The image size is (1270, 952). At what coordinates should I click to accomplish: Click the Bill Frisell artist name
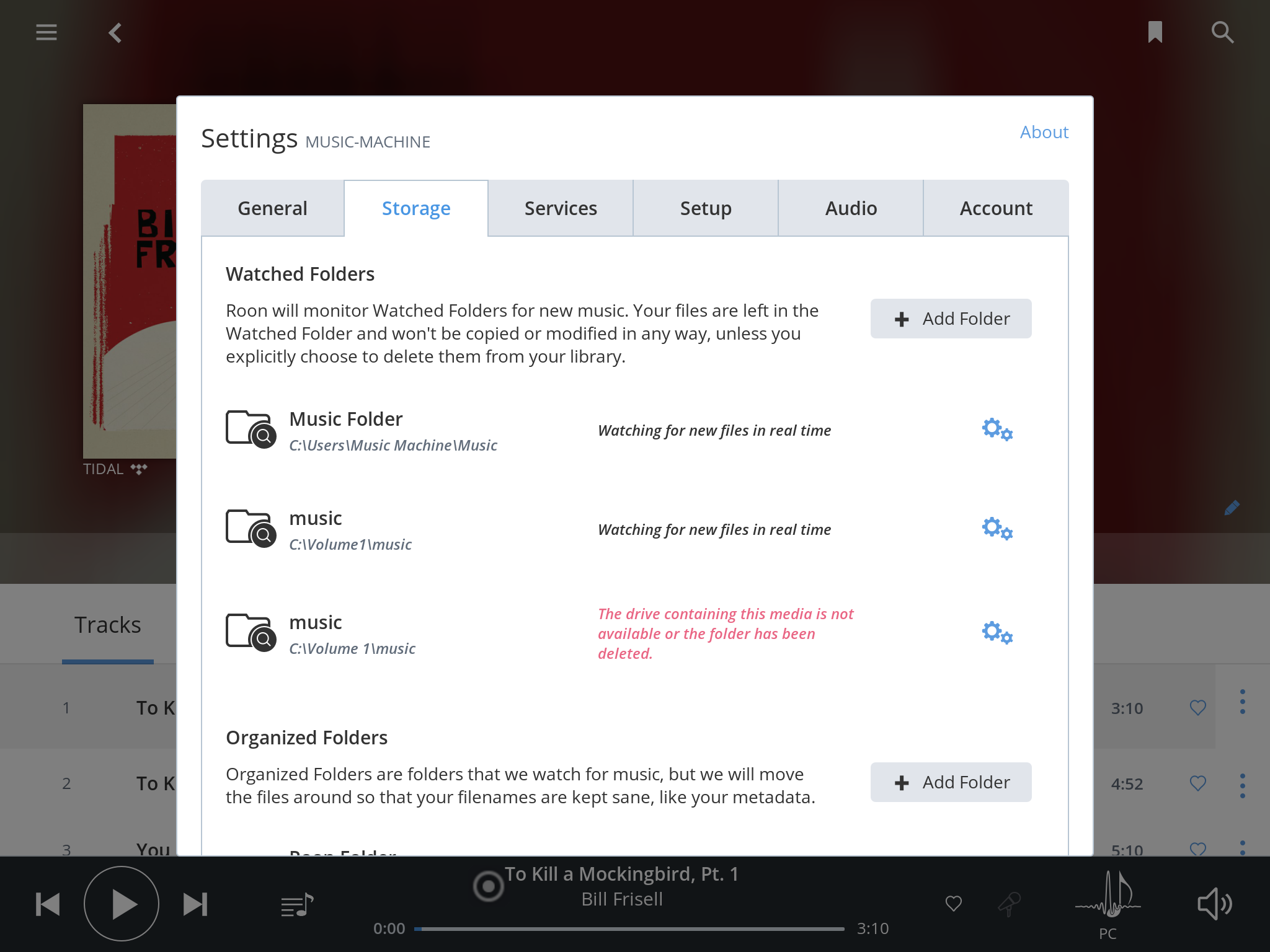click(x=622, y=899)
